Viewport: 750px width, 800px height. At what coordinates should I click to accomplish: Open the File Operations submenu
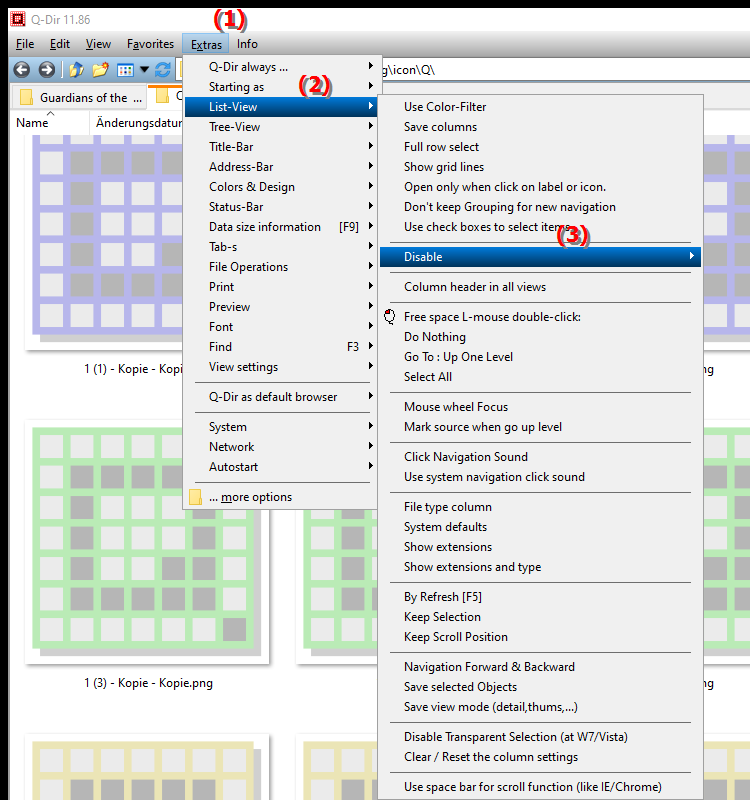281,267
